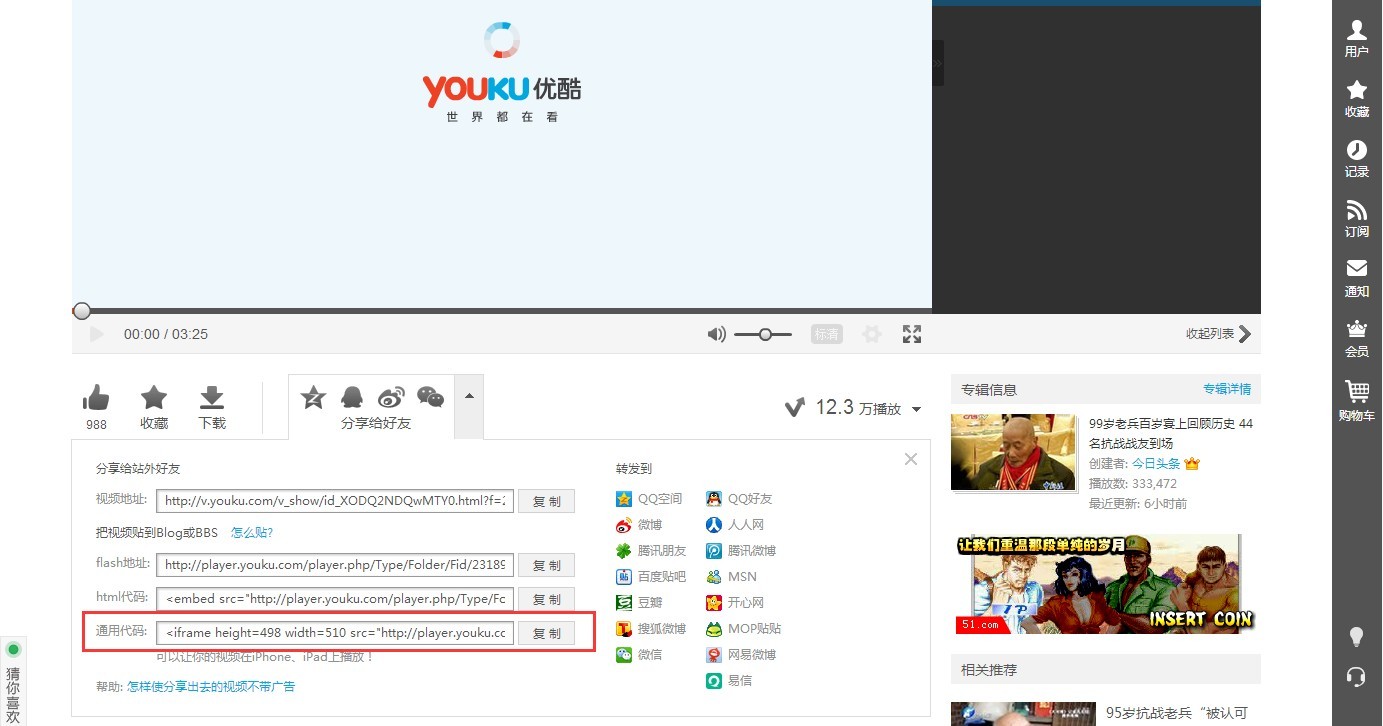Click the 视频地址 input field
This screenshot has width=1383, height=726.
335,501
